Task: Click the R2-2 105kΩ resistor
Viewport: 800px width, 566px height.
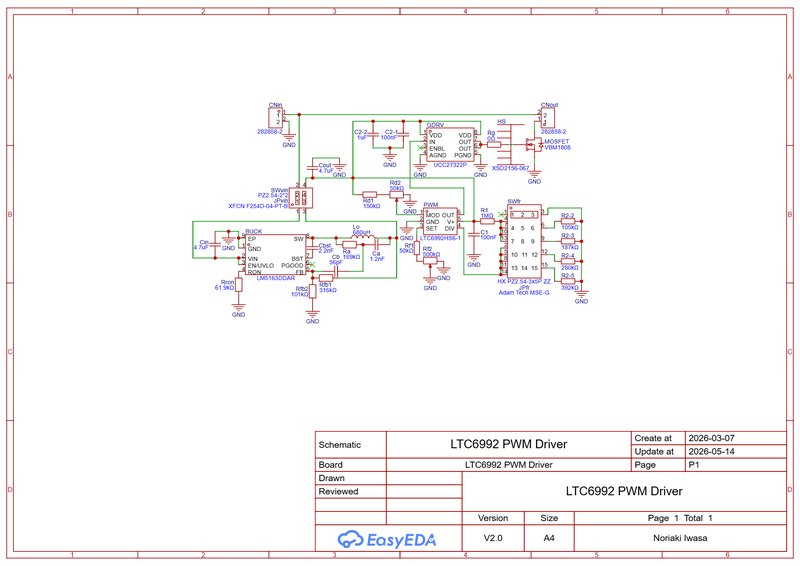Action: (568, 222)
